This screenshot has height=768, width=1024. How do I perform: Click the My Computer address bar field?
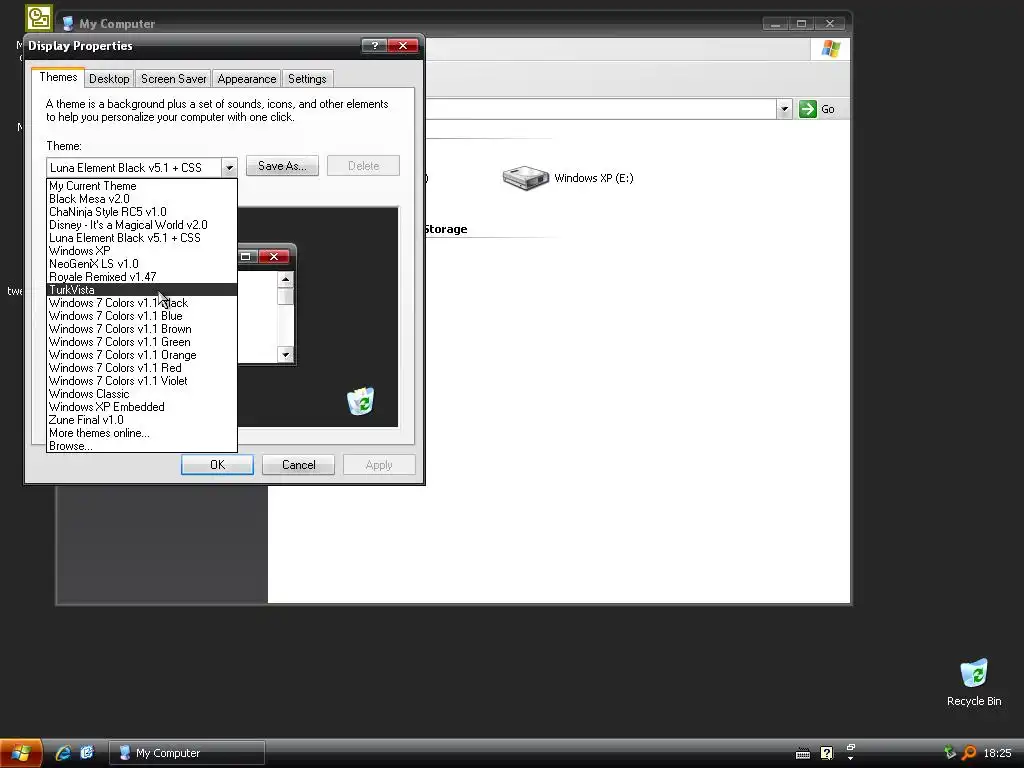point(601,109)
